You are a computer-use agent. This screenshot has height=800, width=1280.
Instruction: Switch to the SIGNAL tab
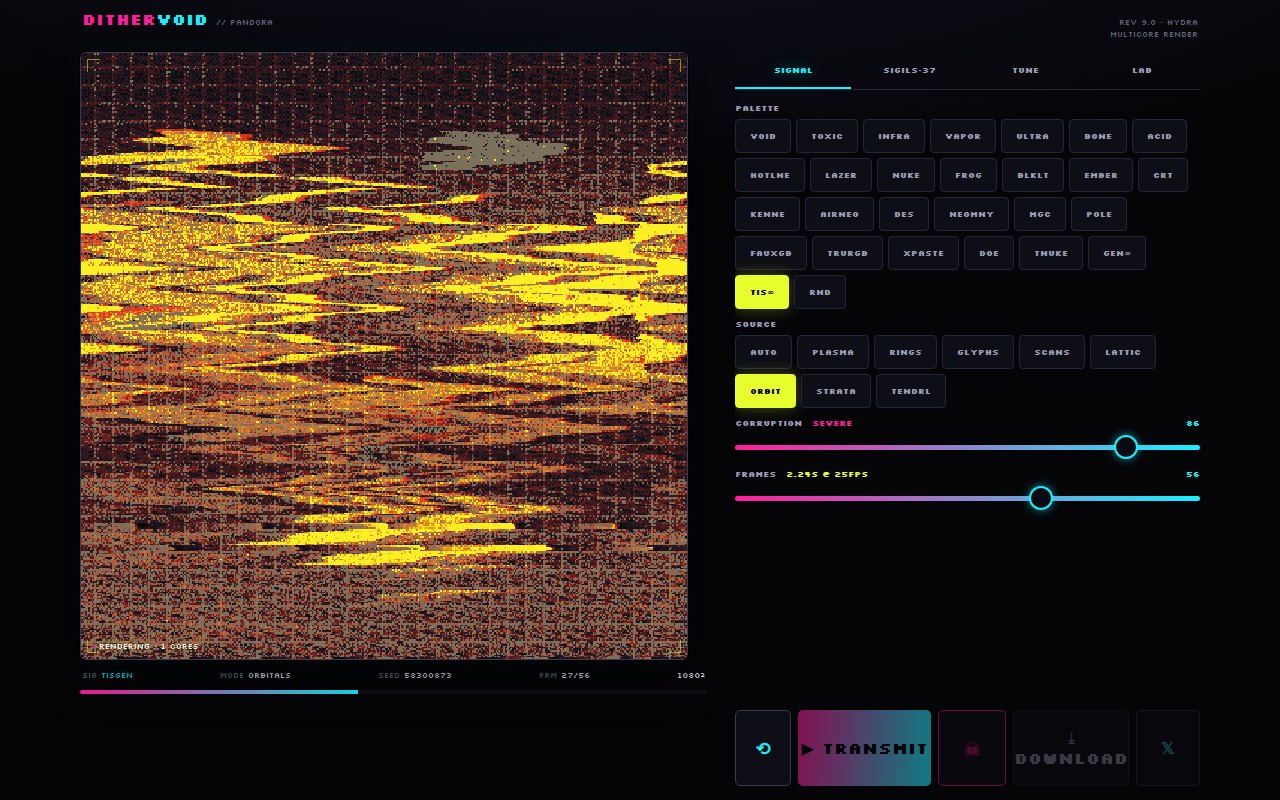click(793, 71)
